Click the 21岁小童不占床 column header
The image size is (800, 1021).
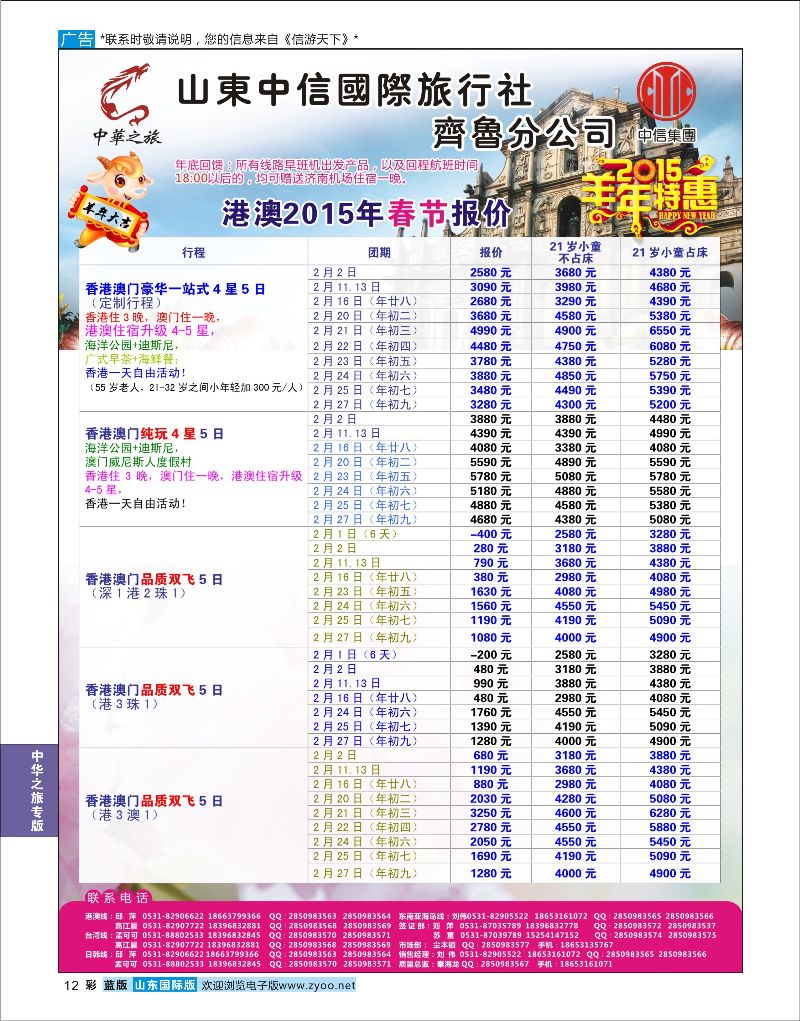pyautogui.click(x=575, y=252)
